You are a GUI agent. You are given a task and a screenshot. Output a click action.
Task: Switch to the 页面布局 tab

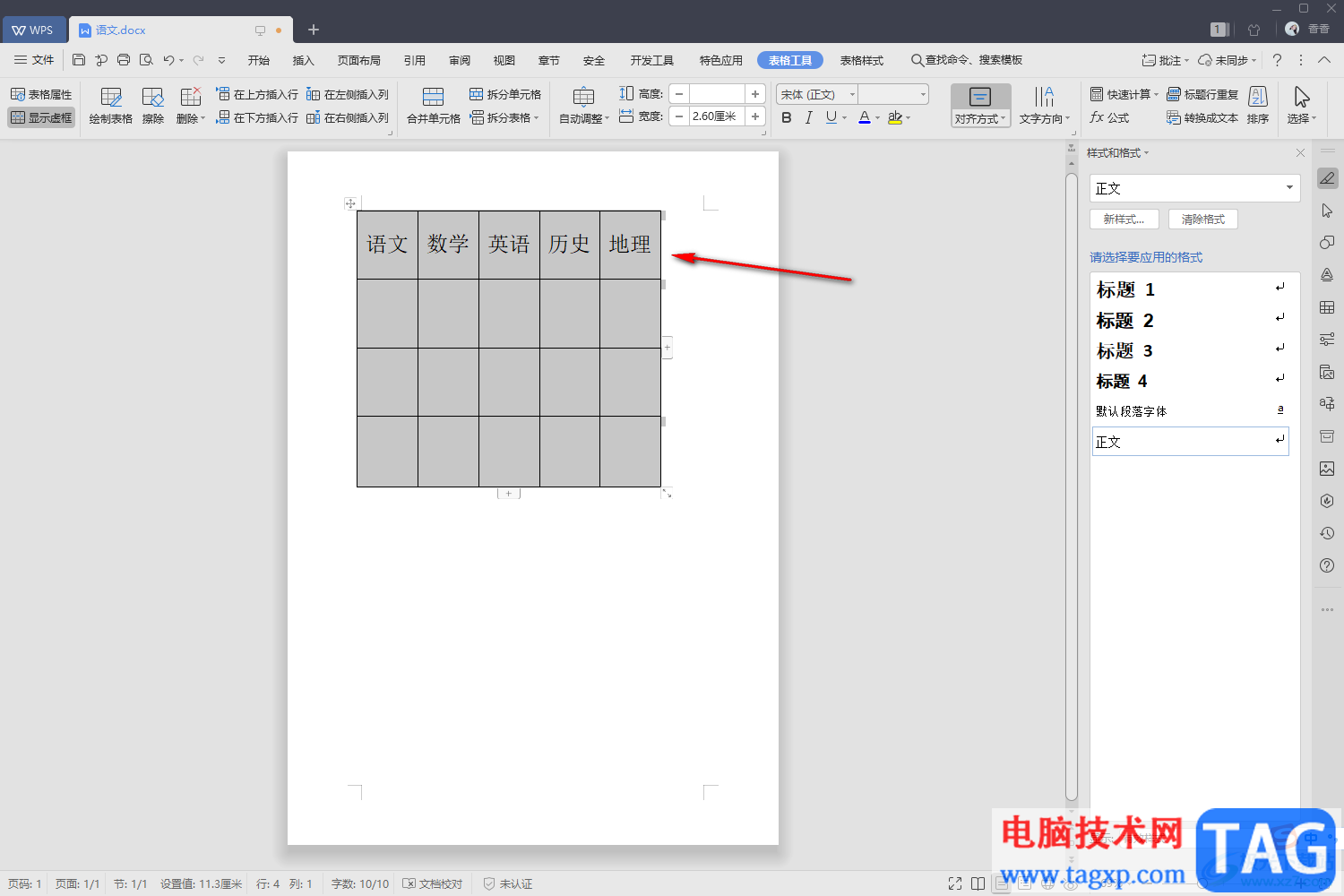point(359,60)
